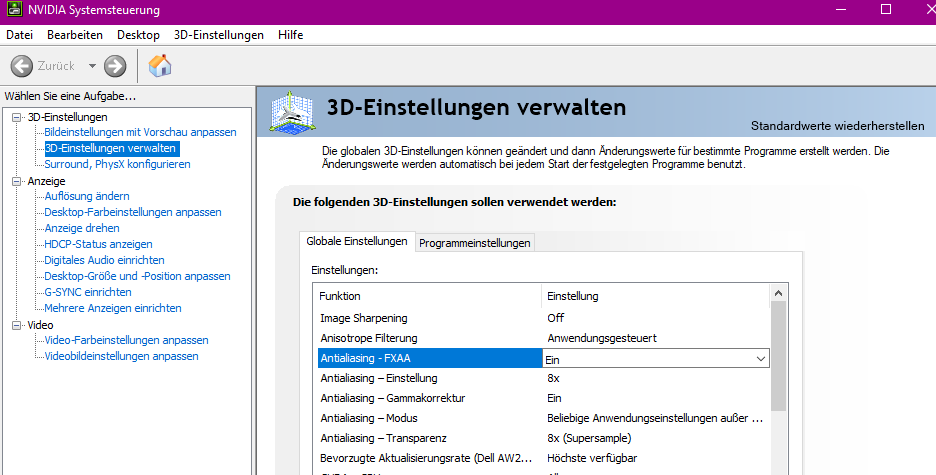The image size is (936, 475).
Task: Open the Antialiasing - FXAA value dropdown
Action: [x=760, y=359]
